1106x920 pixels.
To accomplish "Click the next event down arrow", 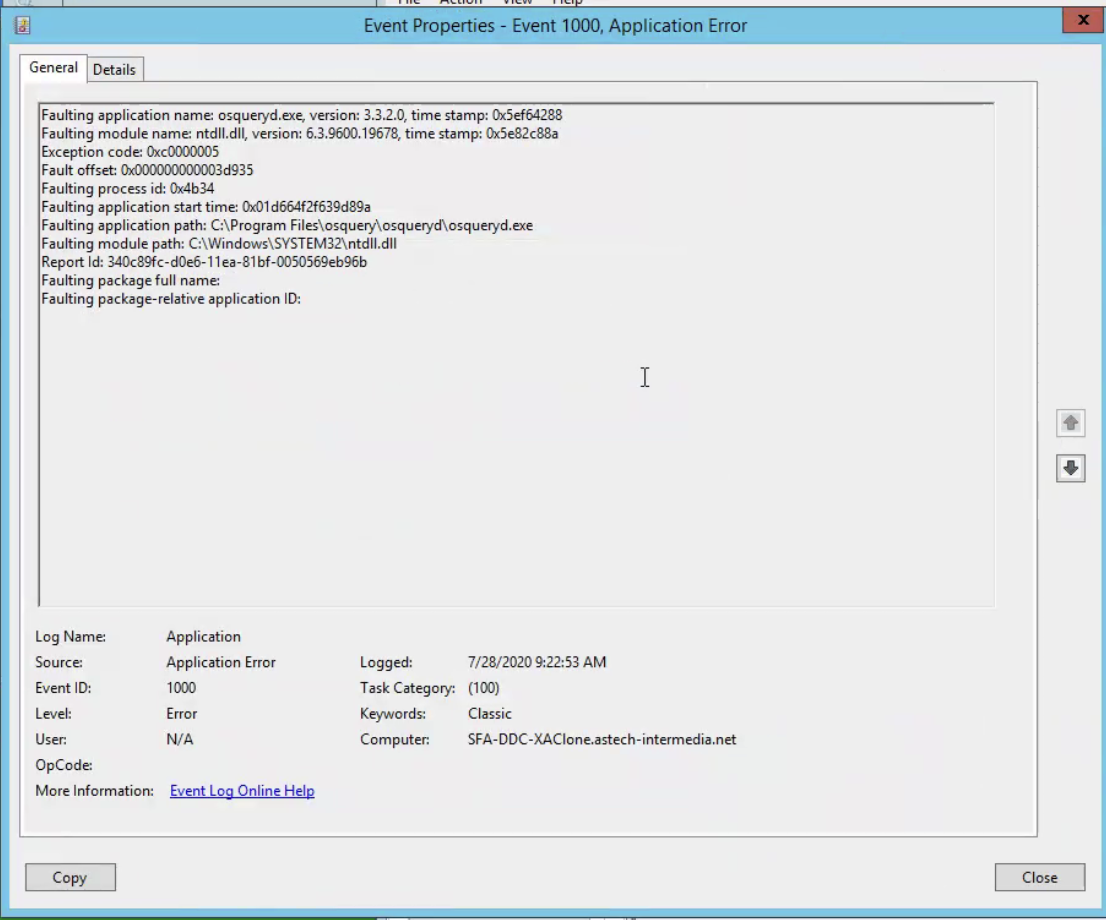I will click(x=1071, y=468).
